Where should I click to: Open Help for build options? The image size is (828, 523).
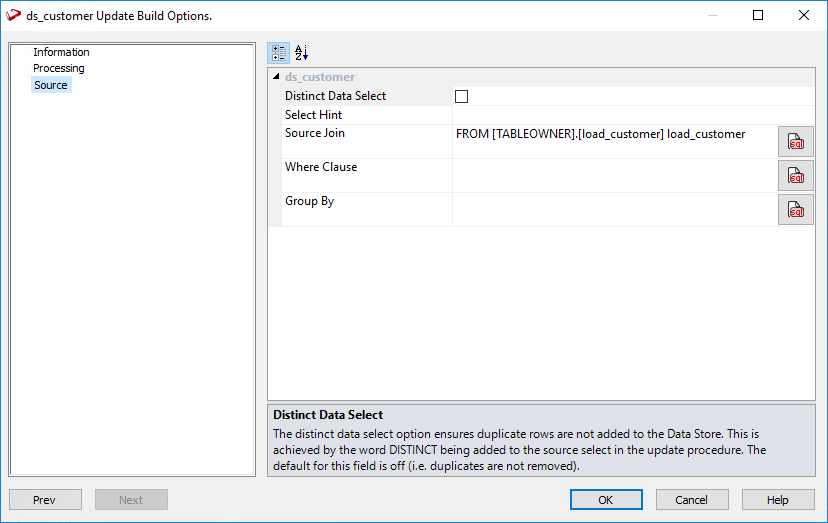click(x=777, y=500)
